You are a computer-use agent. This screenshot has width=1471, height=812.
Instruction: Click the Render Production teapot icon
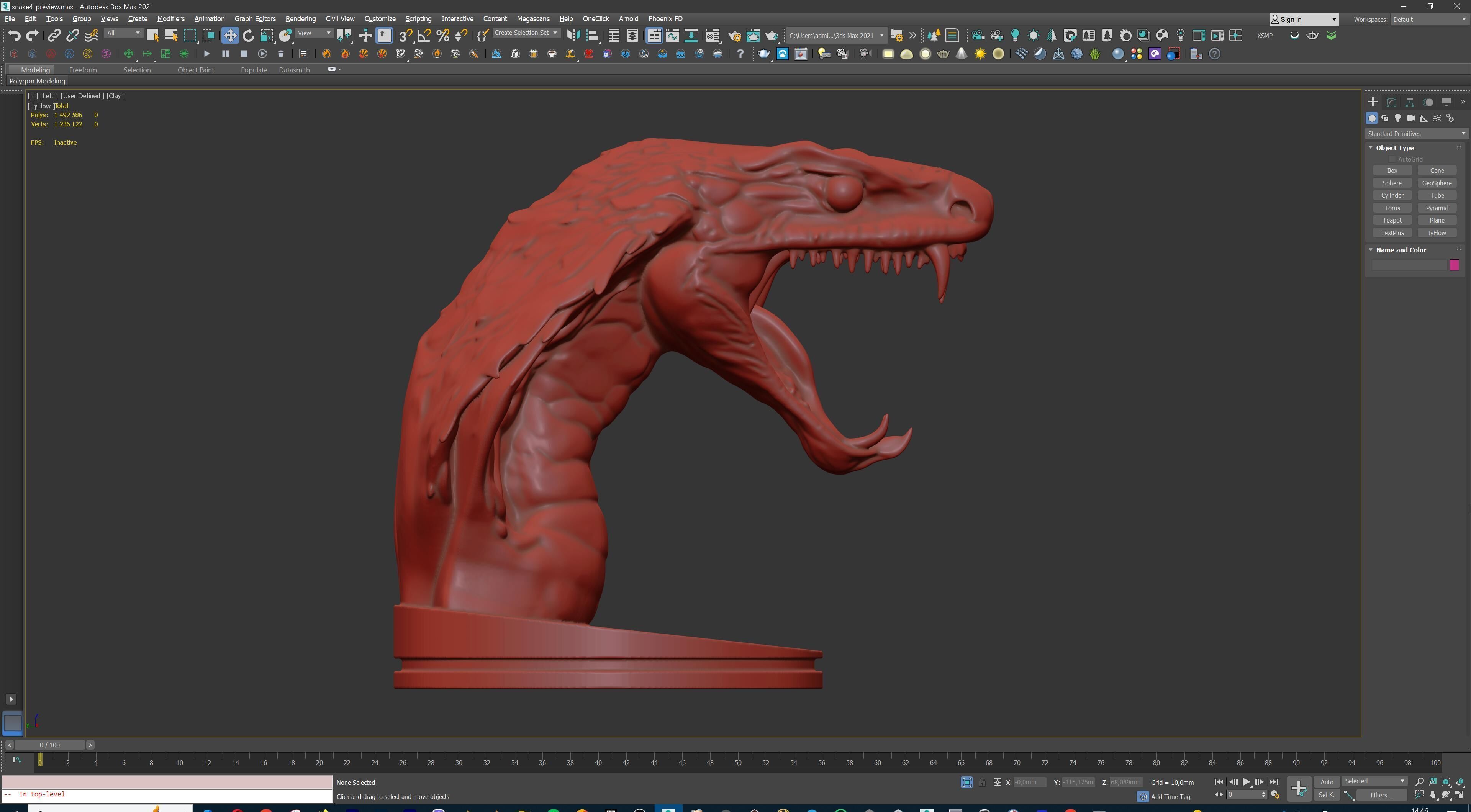pos(772,35)
